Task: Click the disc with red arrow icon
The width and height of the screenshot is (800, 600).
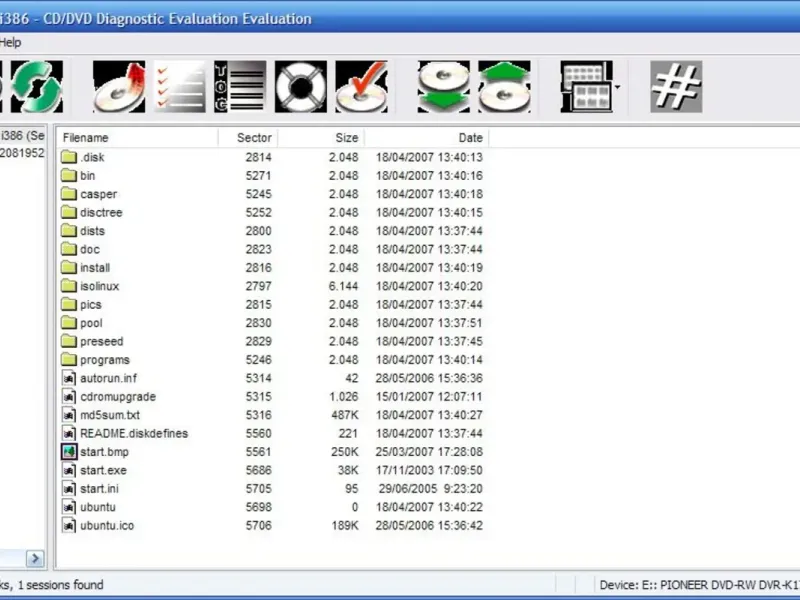Action: click(119, 87)
